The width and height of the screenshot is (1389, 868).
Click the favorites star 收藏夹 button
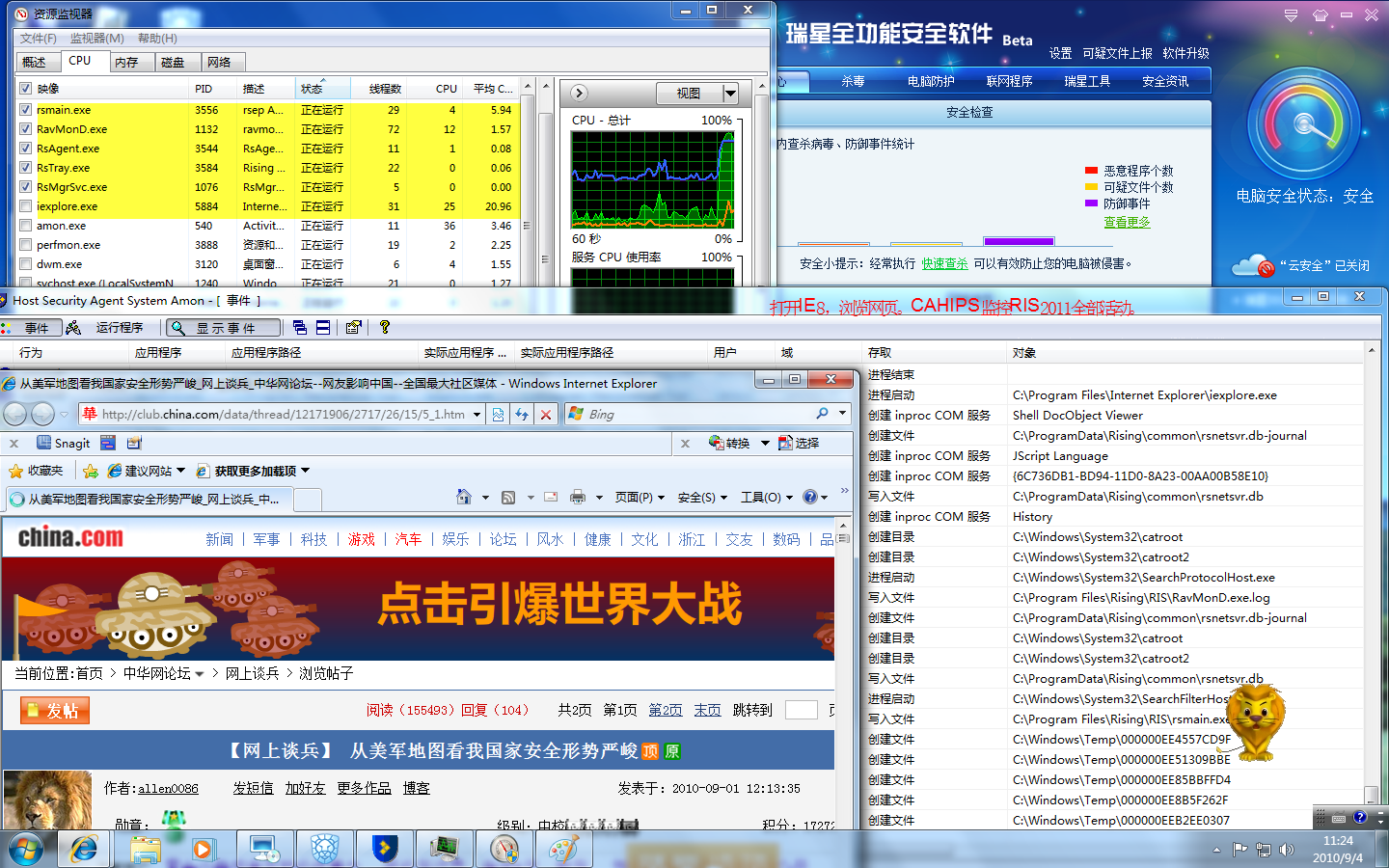pyautogui.click(x=36, y=471)
